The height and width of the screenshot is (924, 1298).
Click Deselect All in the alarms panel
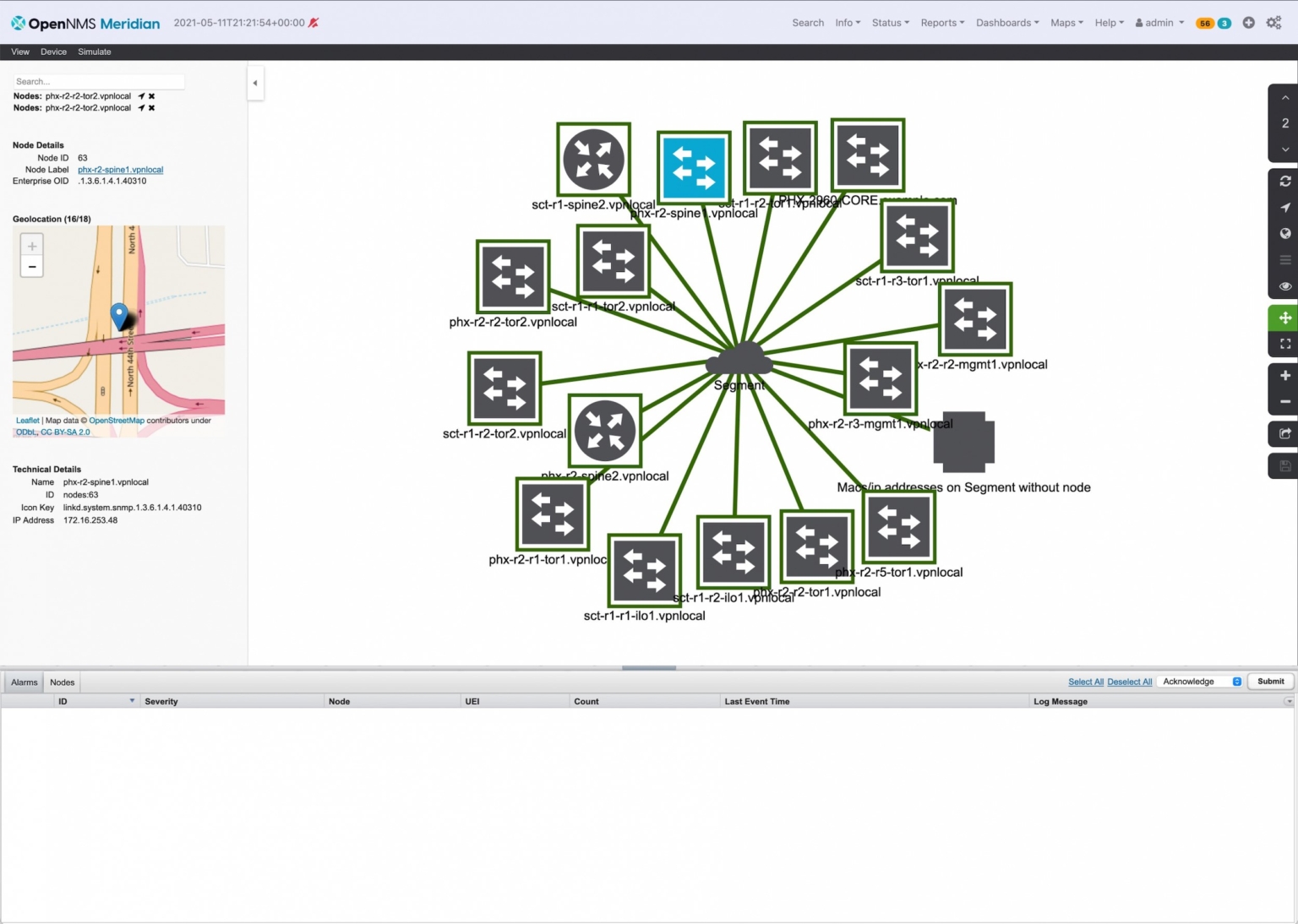(x=1130, y=682)
